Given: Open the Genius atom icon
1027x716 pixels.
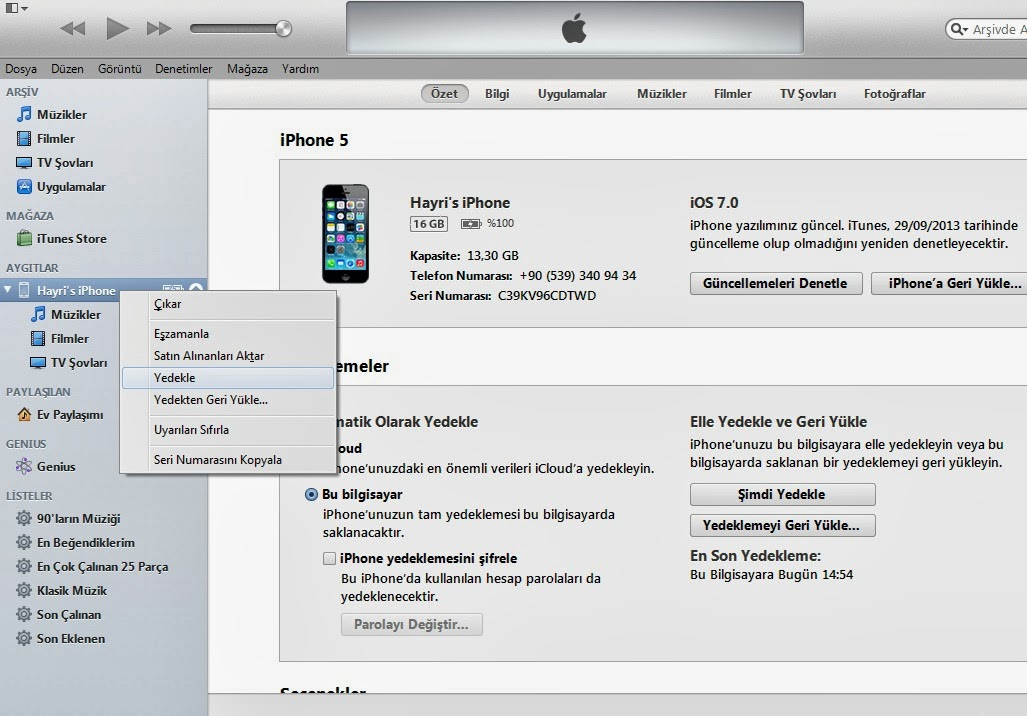Looking at the screenshot, I should [24, 466].
